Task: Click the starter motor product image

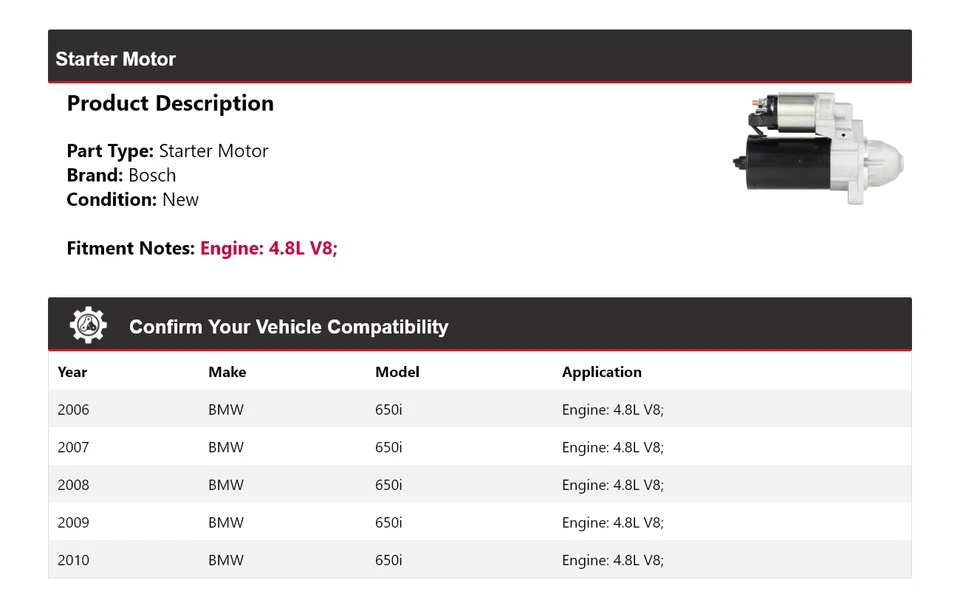Action: 817,149
